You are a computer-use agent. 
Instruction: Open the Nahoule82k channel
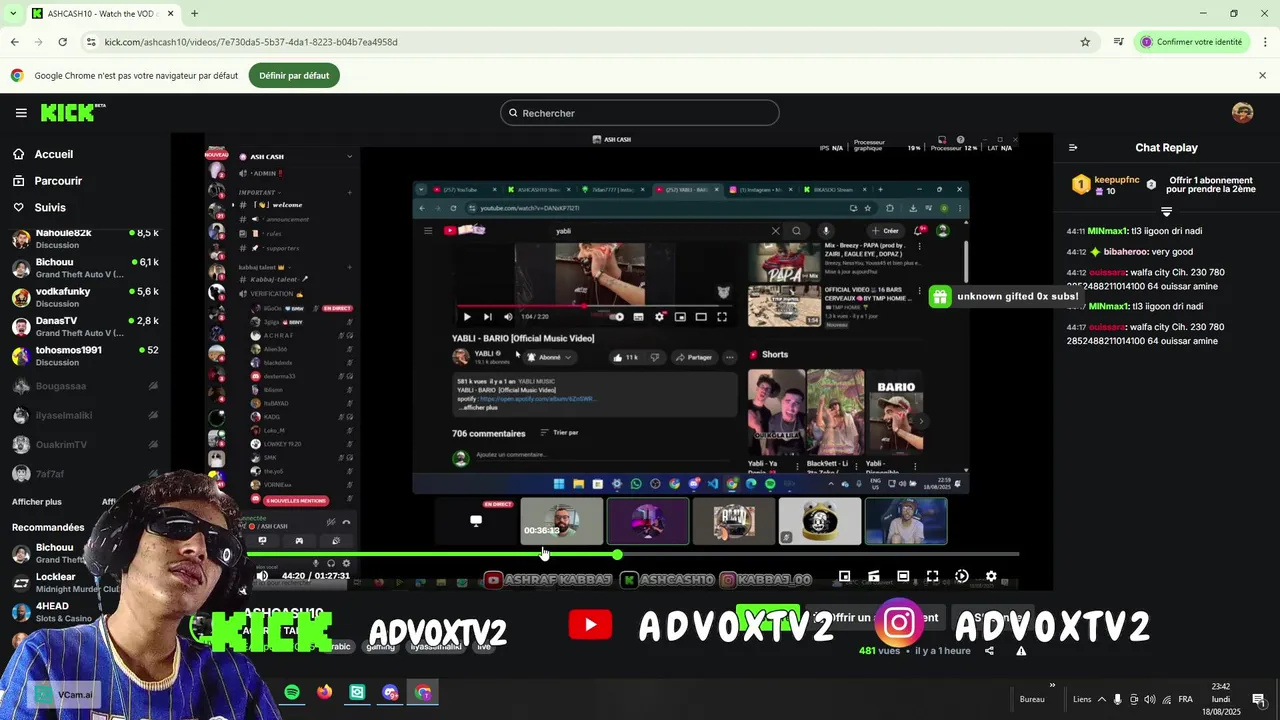point(85,238)
